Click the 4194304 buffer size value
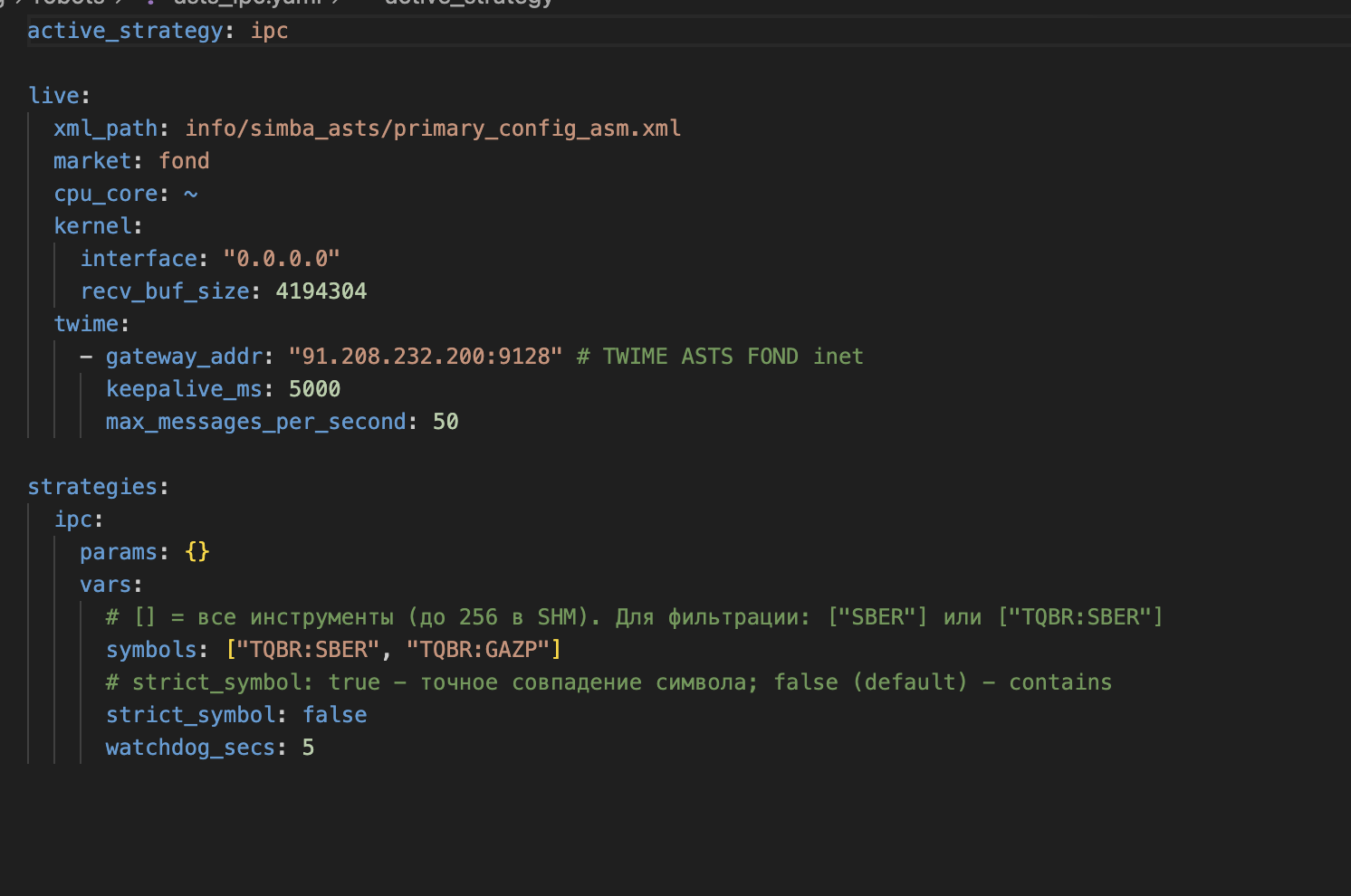 321,291
